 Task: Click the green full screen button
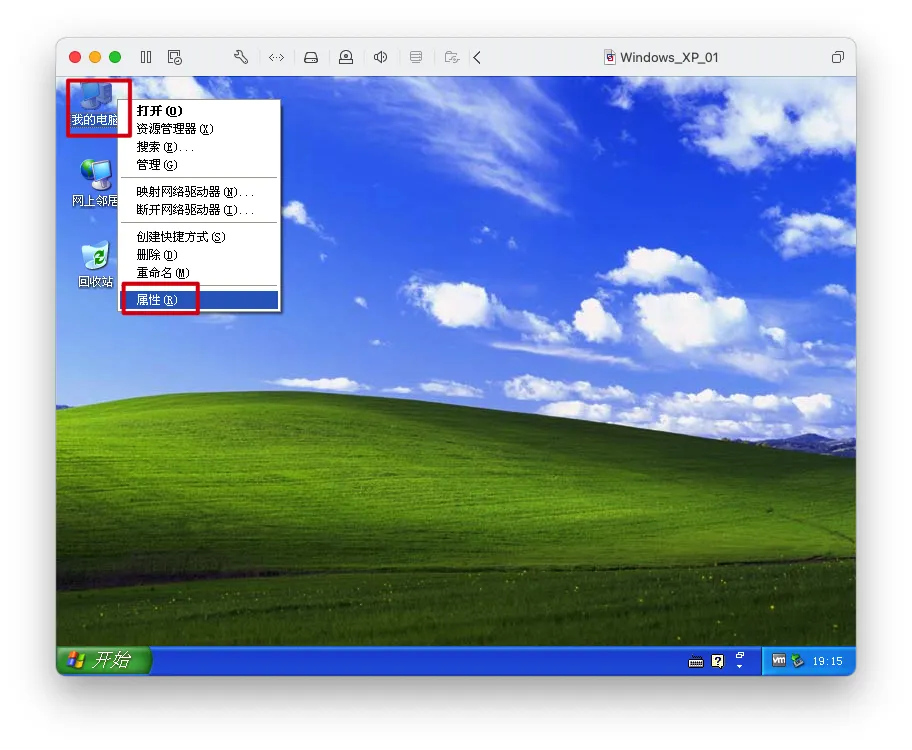(115, 57)
